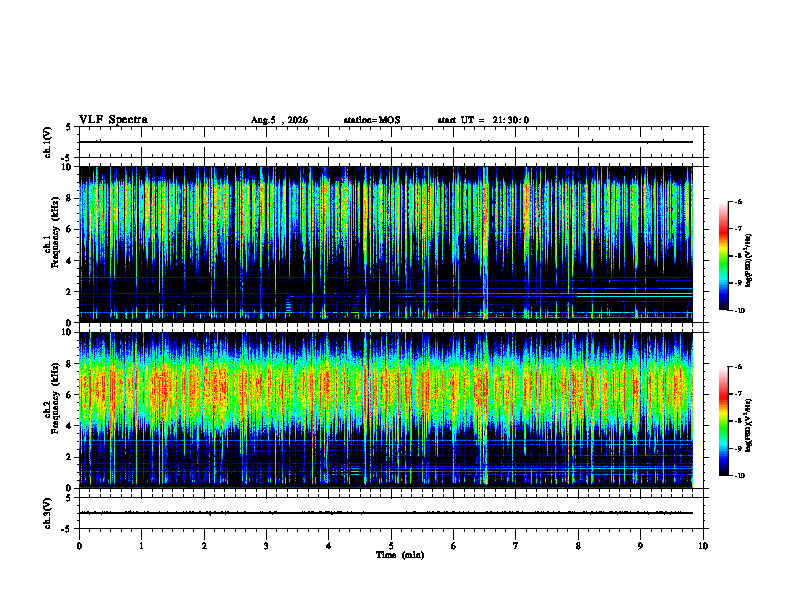Click the 0 tick on Time axis
This screenshot has height=612, width=792.
point(79,546)
